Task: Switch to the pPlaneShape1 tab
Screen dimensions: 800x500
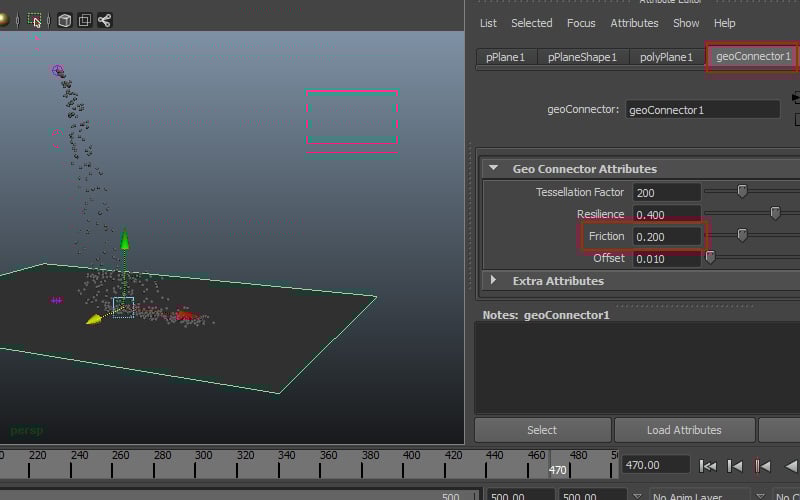Action: click(x=582, y=57)
